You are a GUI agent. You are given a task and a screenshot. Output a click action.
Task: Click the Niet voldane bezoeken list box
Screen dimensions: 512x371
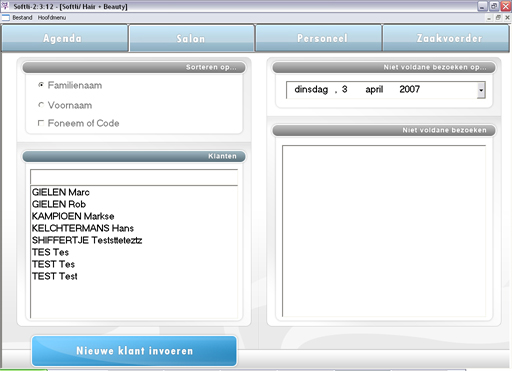(x=384, y=231)
